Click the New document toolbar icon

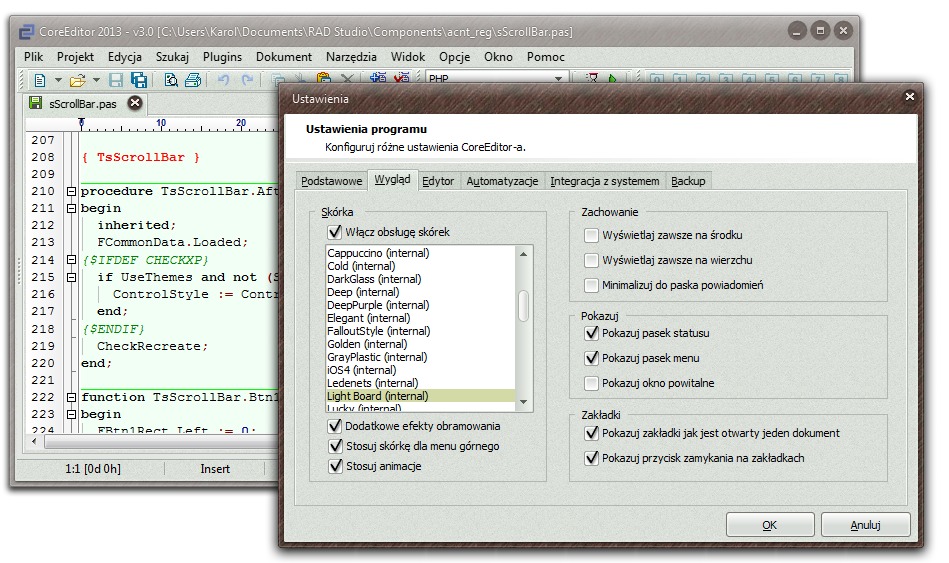[x=39, y=80]
